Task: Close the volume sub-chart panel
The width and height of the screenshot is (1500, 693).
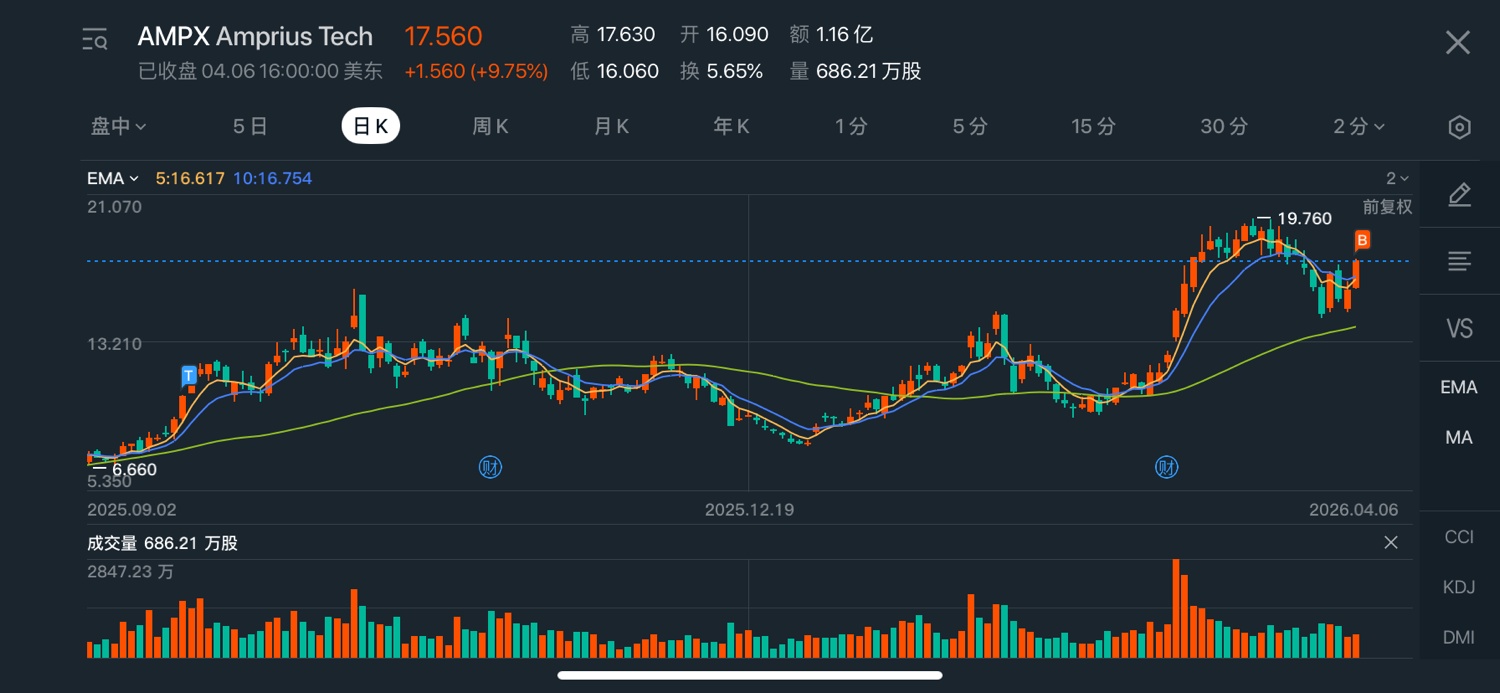Action: point(1390,543)
